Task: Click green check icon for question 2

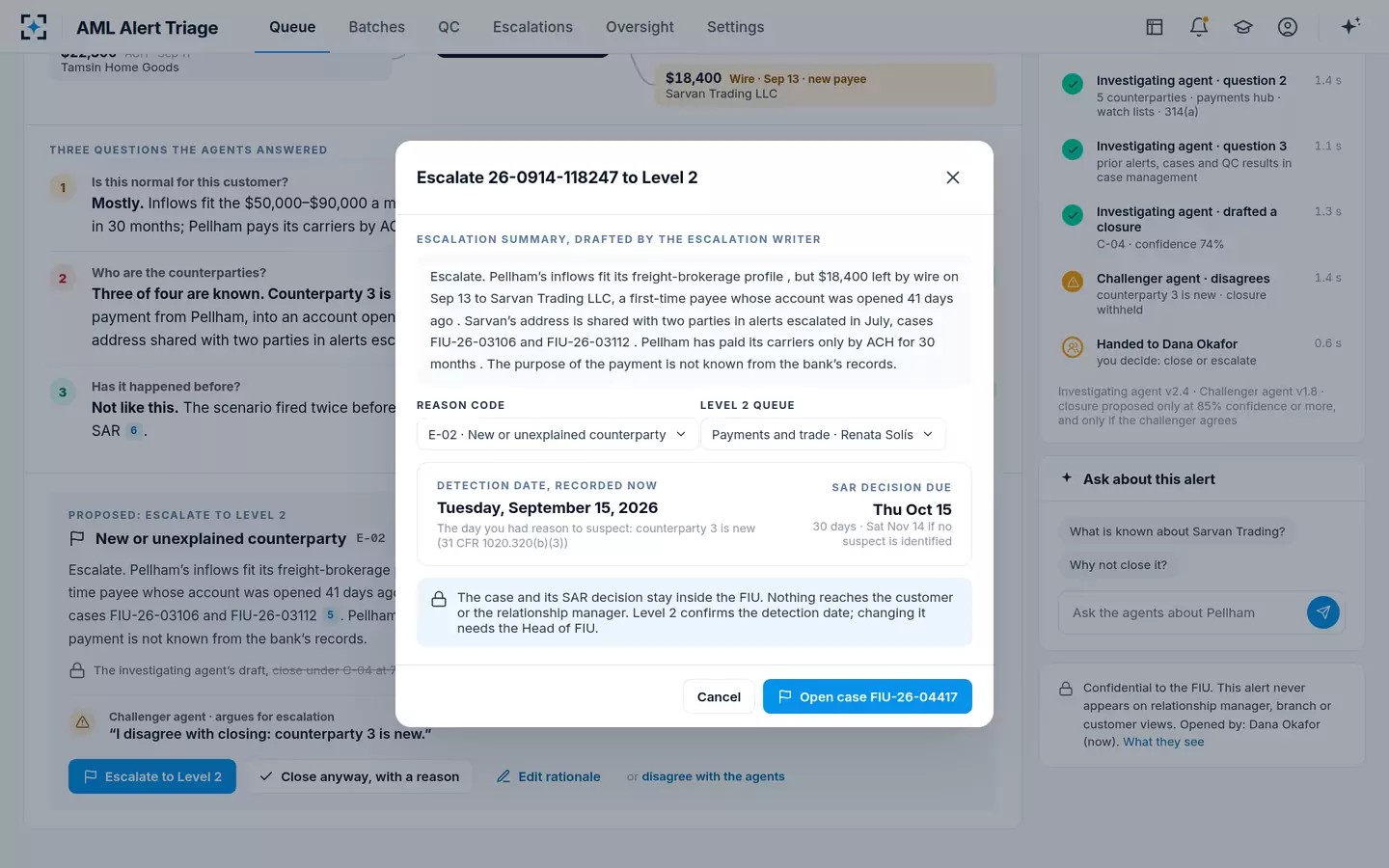Action: [x=1073, y=84]
